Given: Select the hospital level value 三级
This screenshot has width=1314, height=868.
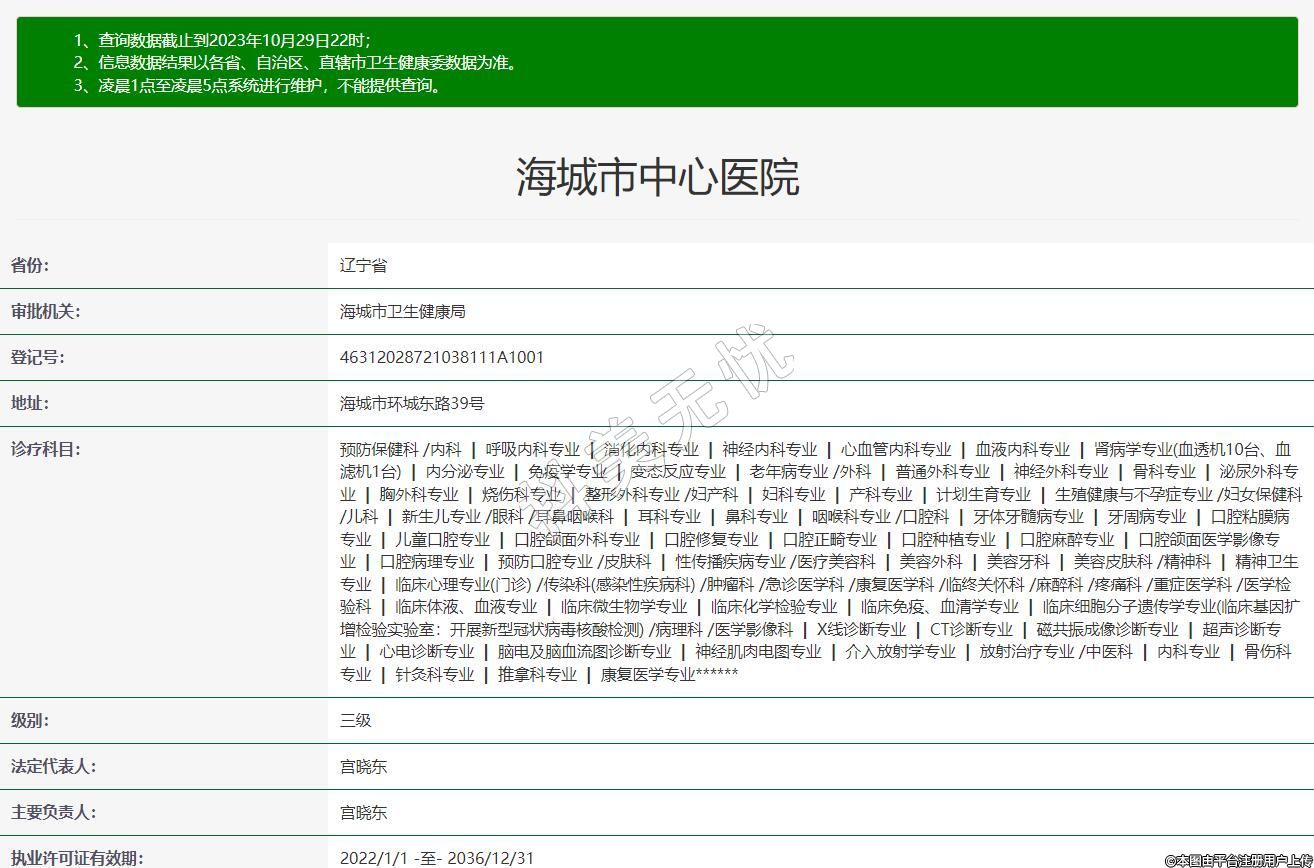Looking at the screenshot, I should [x=355, y=720].
